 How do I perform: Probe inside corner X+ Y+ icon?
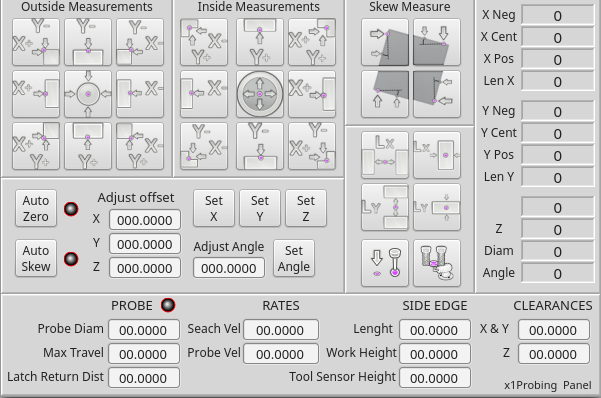[x=312, y=42]
